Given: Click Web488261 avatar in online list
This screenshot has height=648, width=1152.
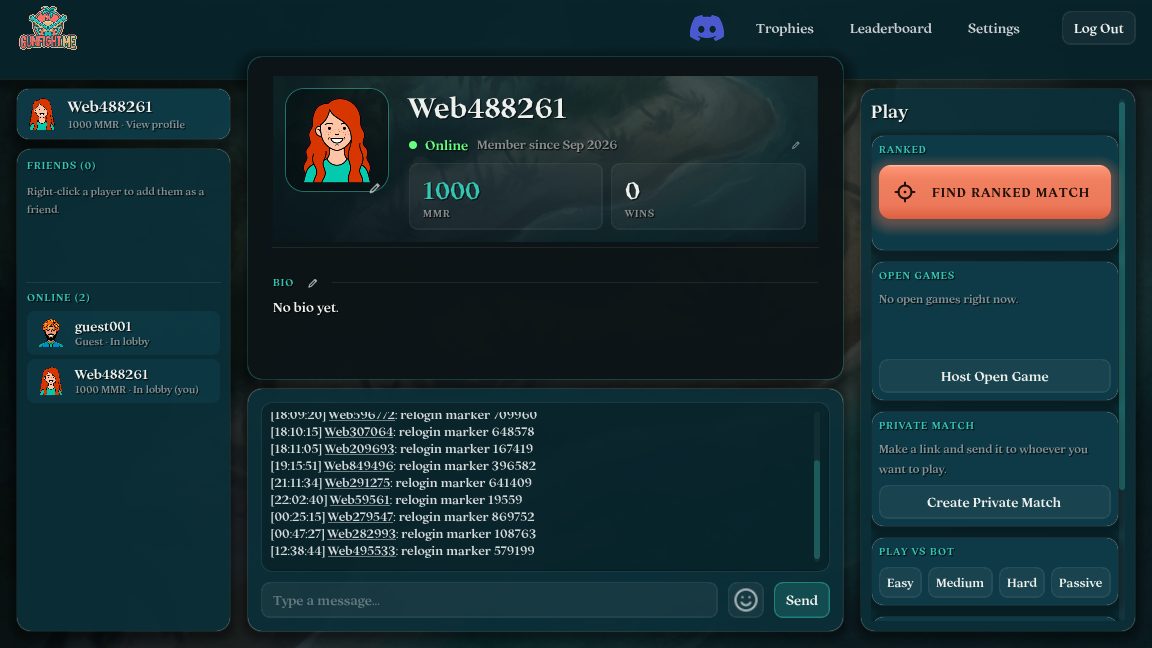Looking at the screenshot, I should 51,381.
